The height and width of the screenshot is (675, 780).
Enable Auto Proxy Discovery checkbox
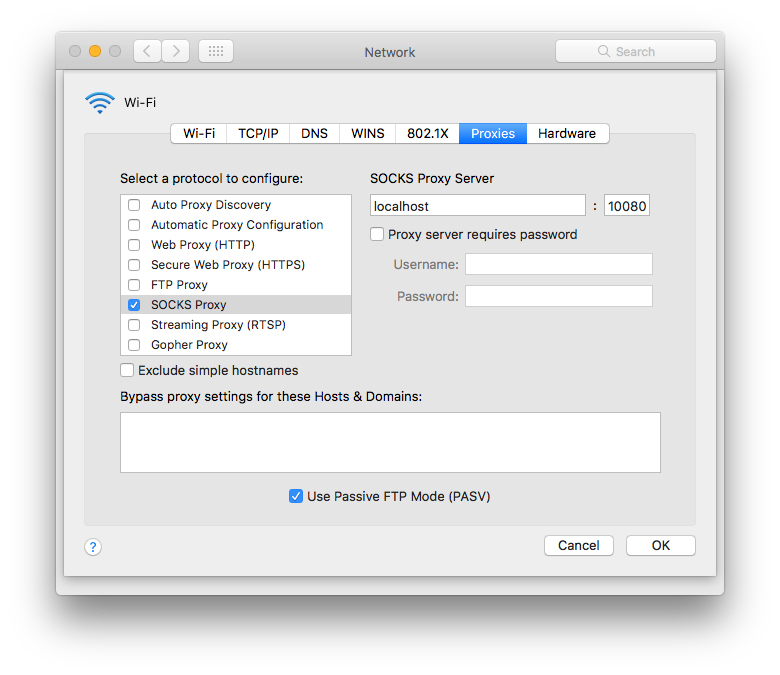tap(134, 205)
